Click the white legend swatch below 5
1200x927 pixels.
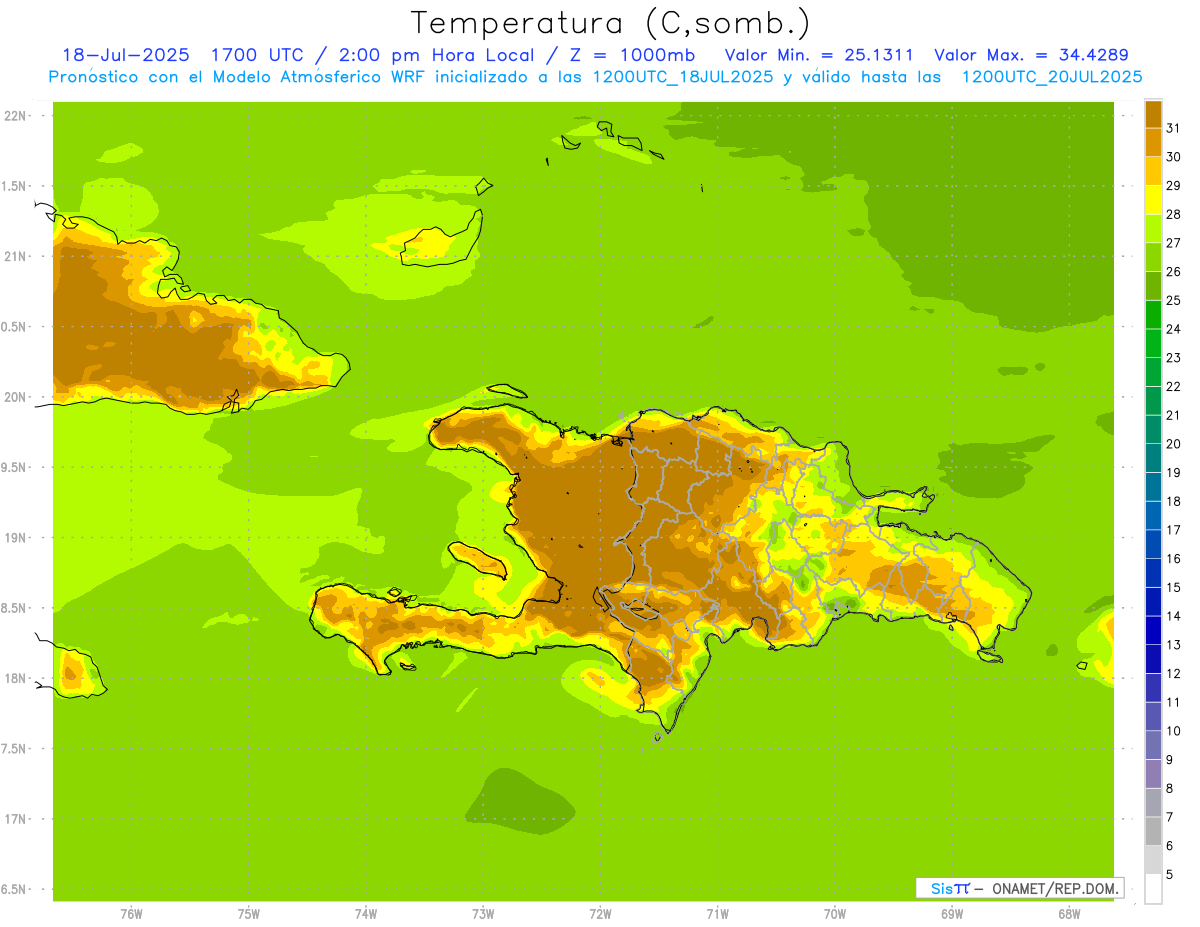[x=1153, y=889]
